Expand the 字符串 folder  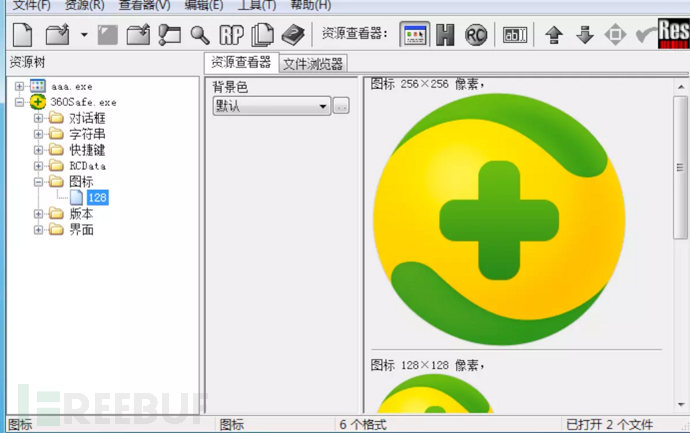(x=38, y=134)
